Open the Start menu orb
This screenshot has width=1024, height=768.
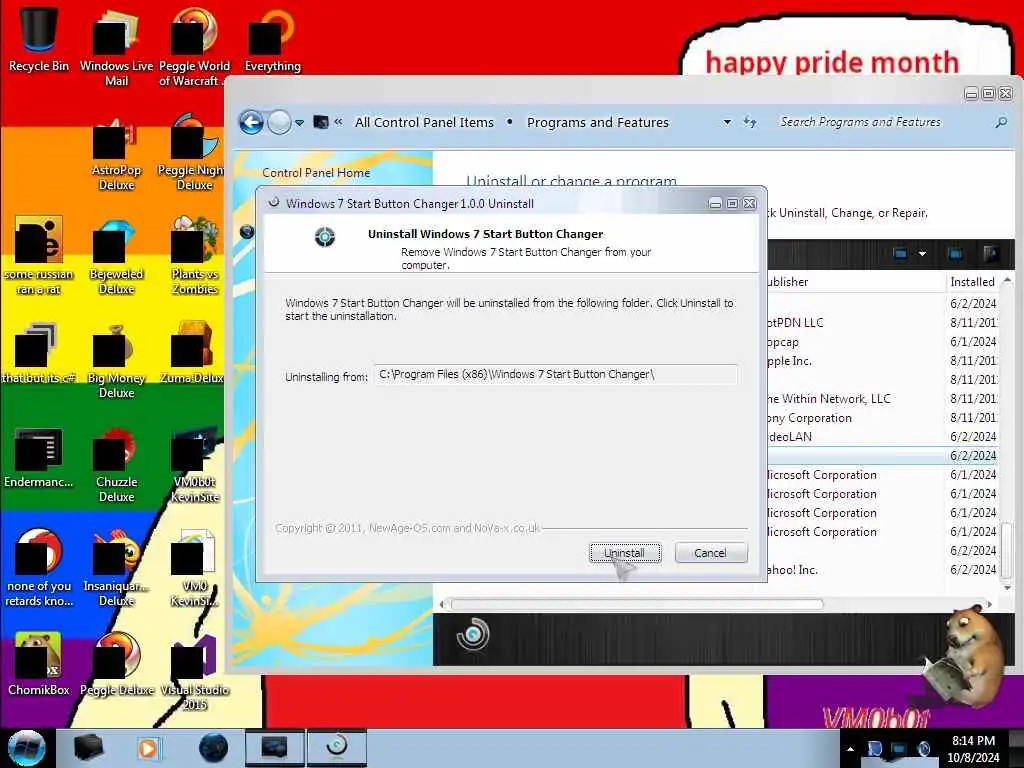[x=27, y=748]
